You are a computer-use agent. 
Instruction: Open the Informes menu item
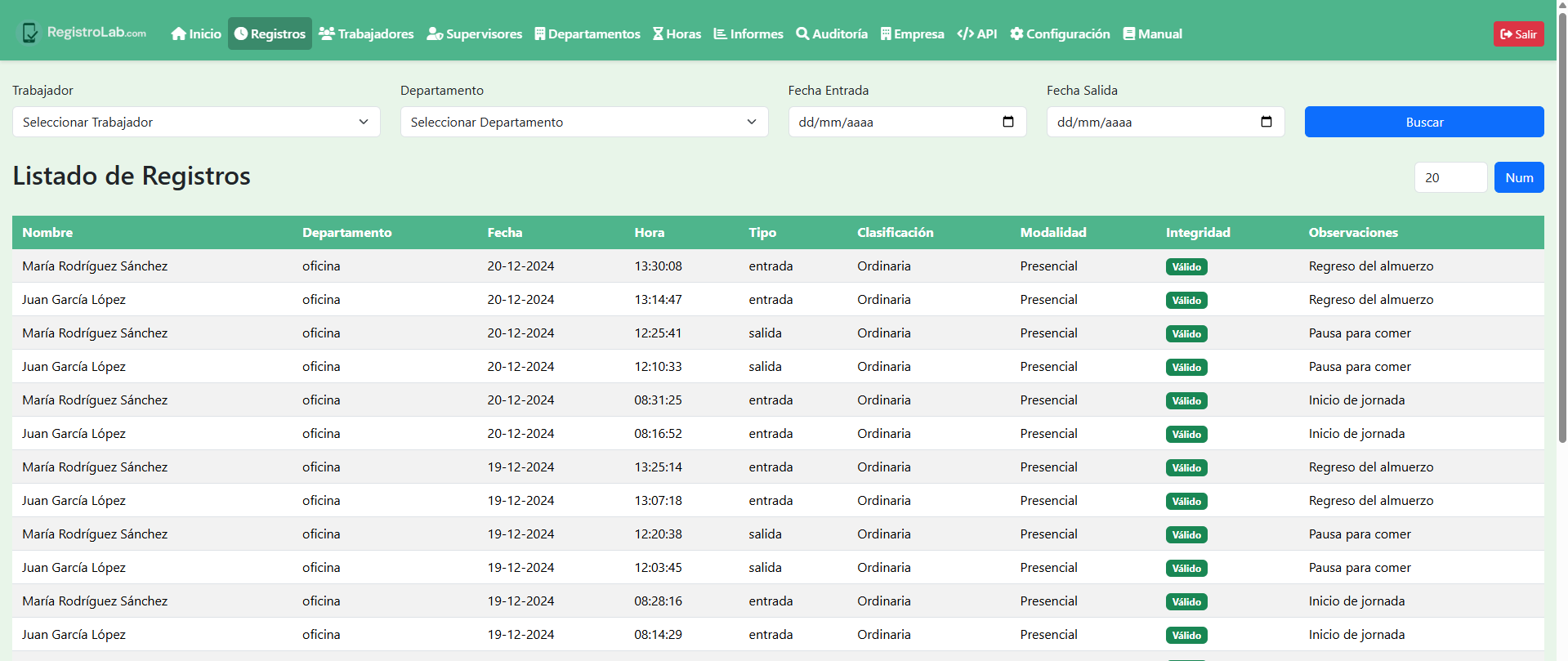(x=748, y=33)
